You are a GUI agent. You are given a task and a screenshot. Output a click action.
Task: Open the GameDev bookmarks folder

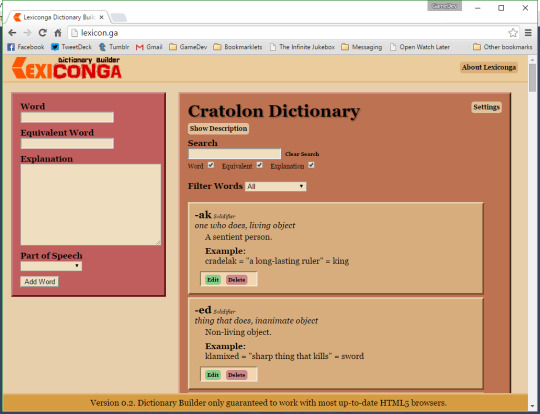(188, 47)
